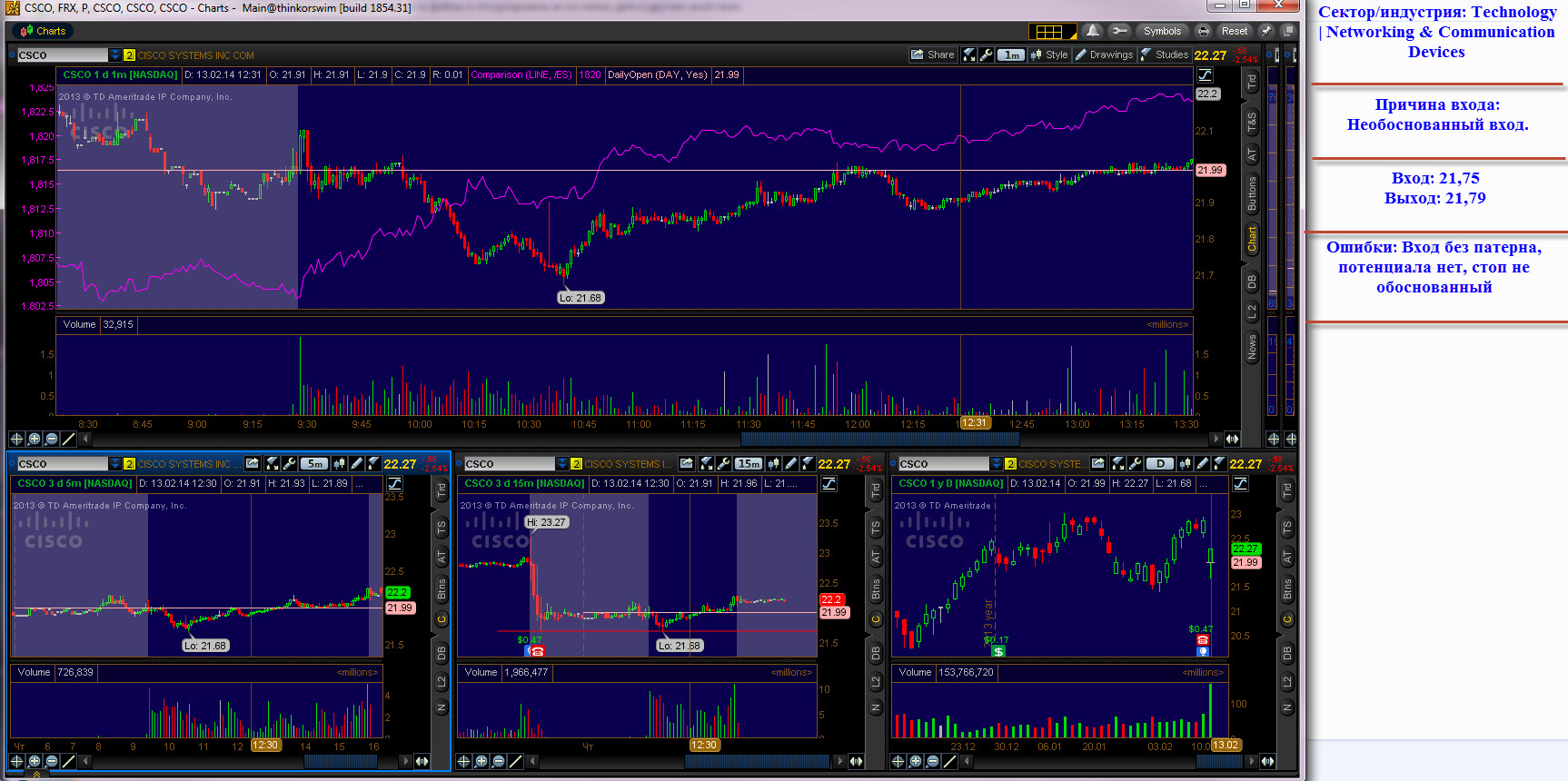The width and height of the screenshot is (1568, 781).
Task: Switch to the AT side tab
Action: click(x=1252, y=154)
